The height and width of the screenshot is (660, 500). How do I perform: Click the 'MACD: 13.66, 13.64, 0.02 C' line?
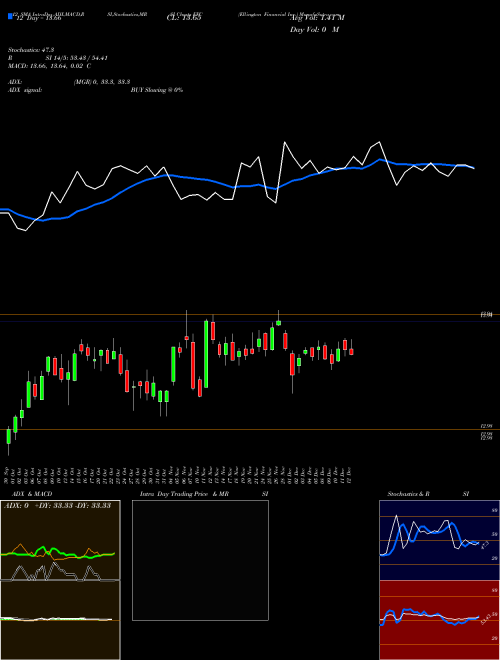coord(49,66)
